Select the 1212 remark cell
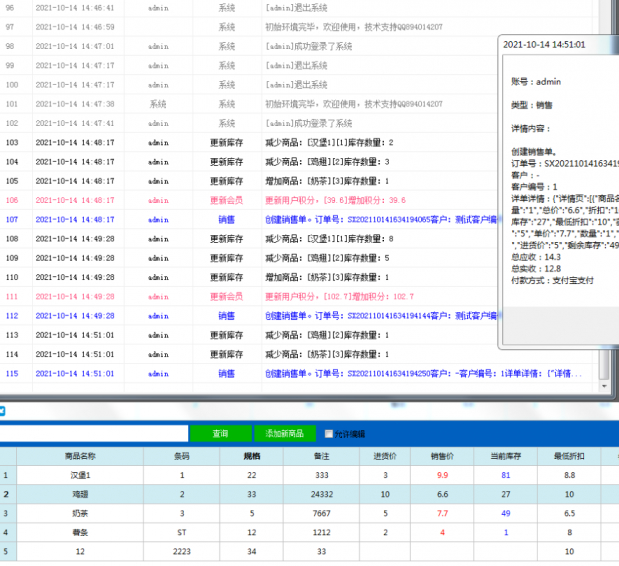The height and width of the screenshot is (566, 619). [x=321, y=532]
